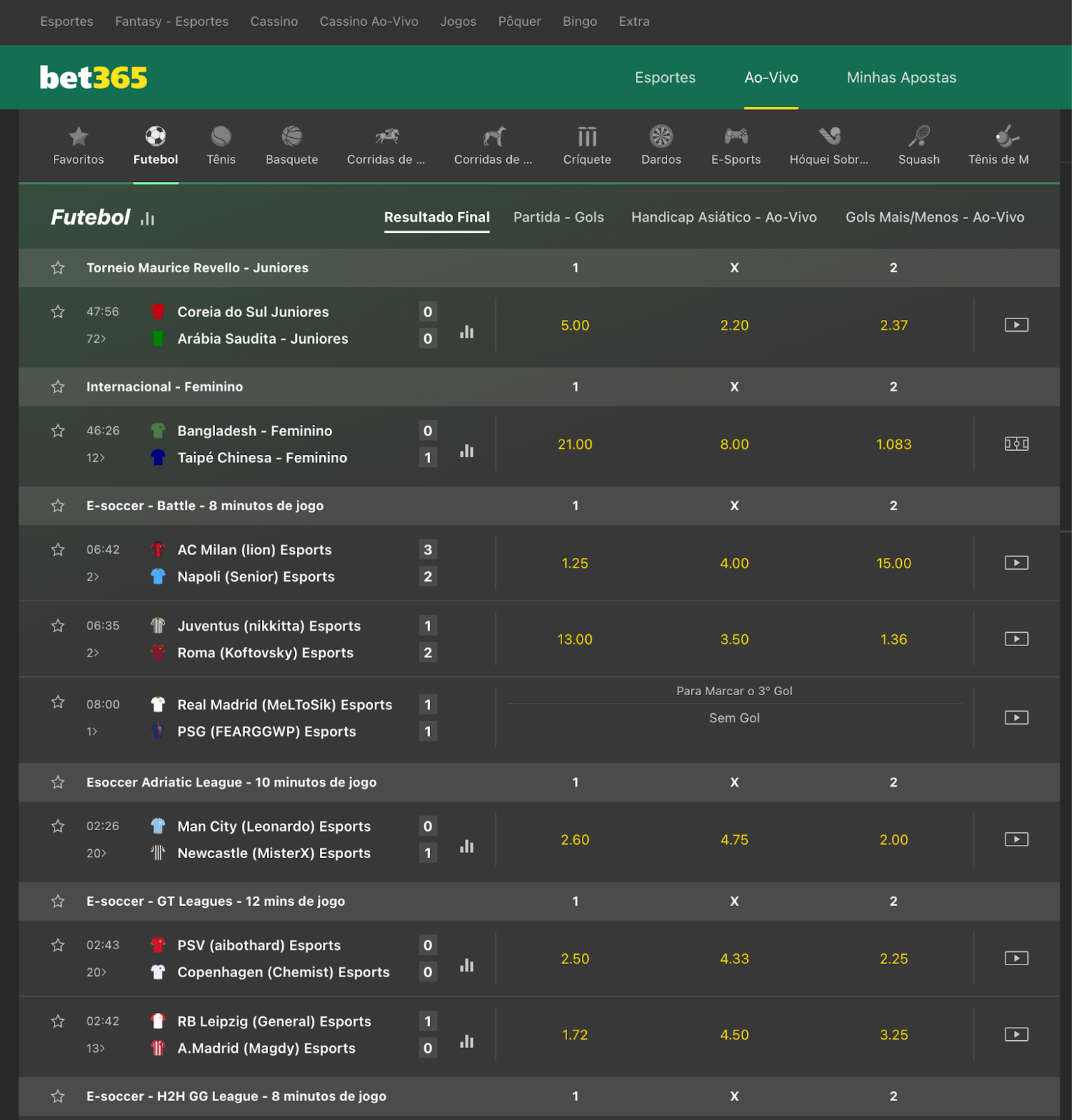Screen dimensions: 1072x1120
Task: Show pitch view for Bangladesh Feminino match
Action: pyautogui.click(x=1016, y=444)
